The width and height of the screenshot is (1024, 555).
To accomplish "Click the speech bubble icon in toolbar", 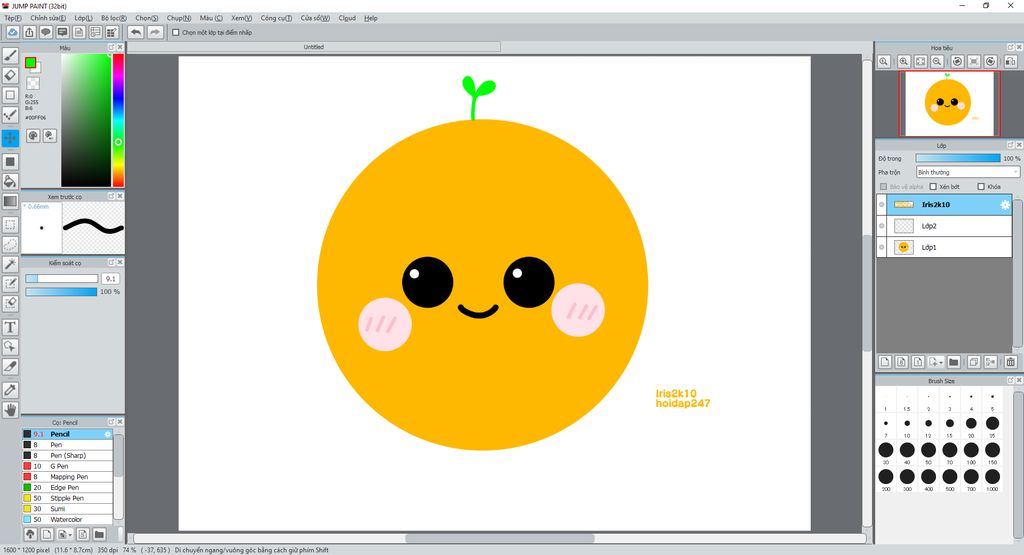I will [46, 32].
